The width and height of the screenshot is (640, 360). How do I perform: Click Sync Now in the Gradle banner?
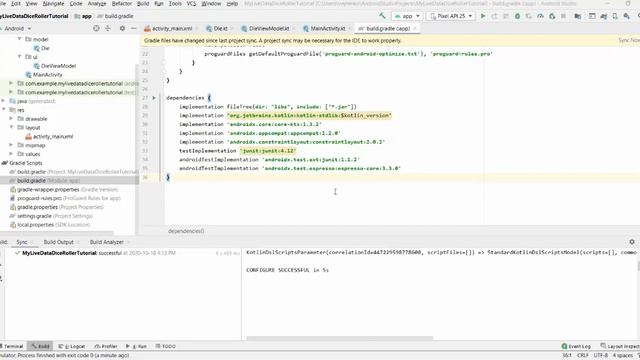pyautogui.click(x=629, y=40)
